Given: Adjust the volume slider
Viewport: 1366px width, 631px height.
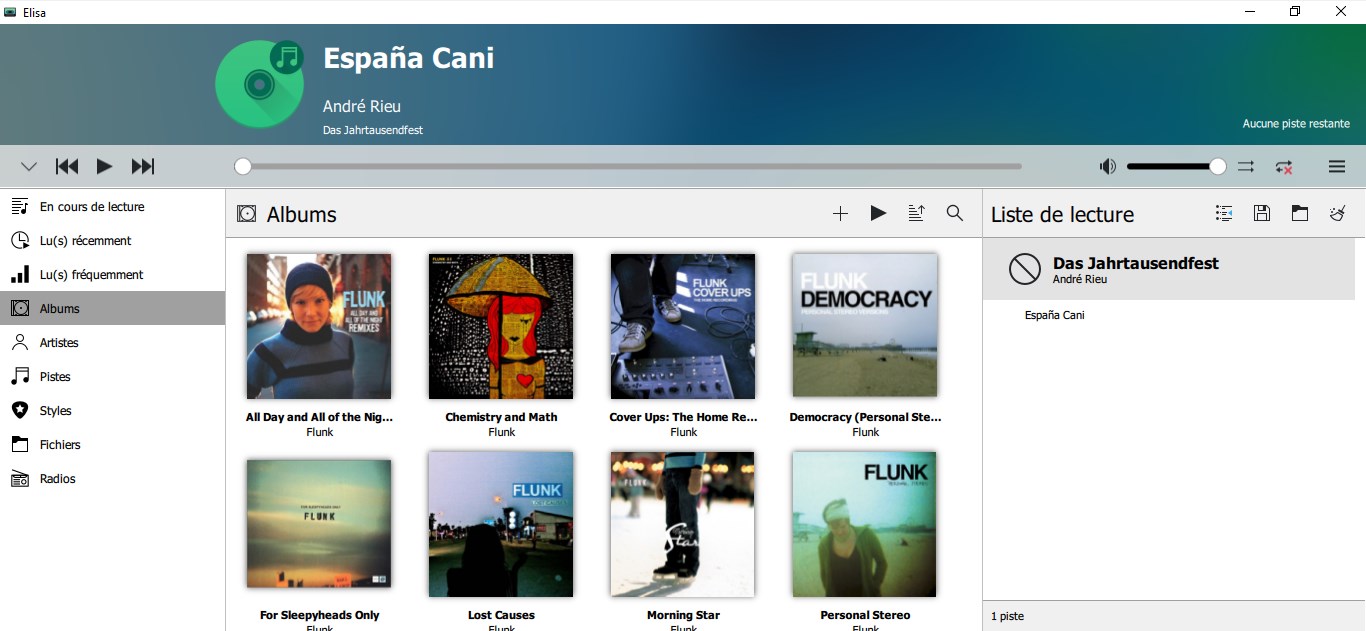Looking at the screenshot, I should pyautogui.click(x=1176, y=167).
